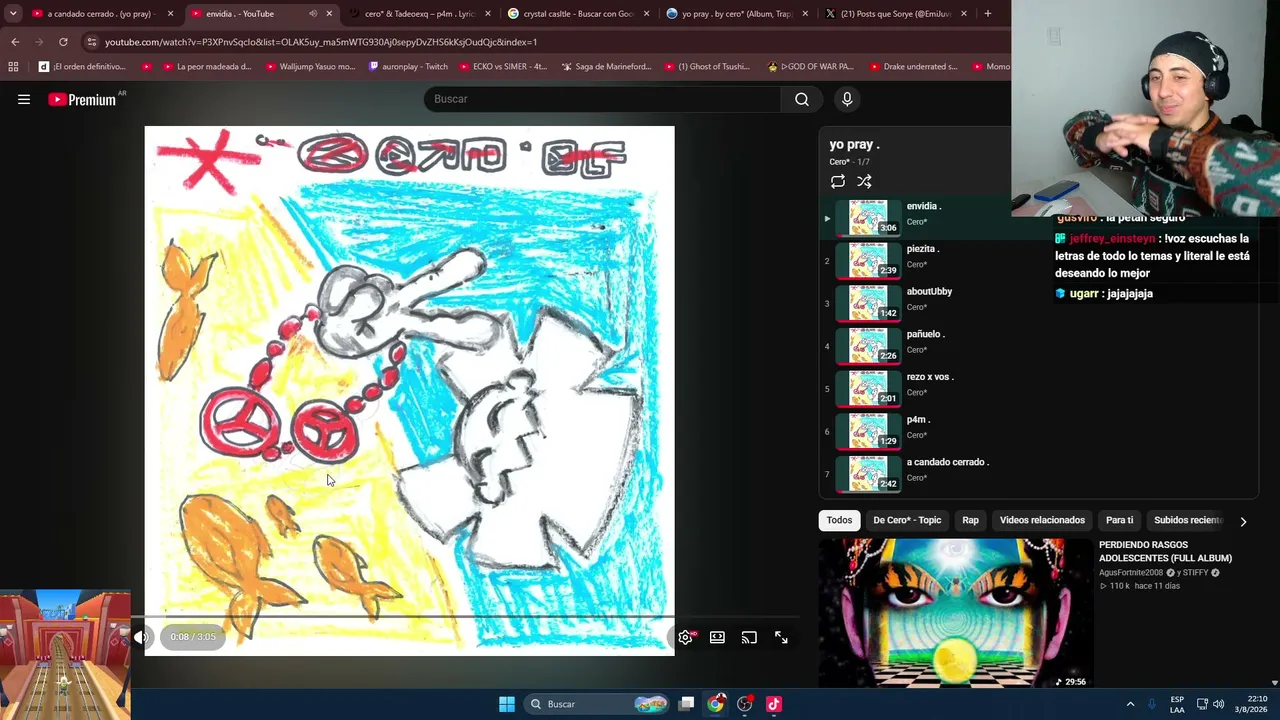The image size is (1280, 720).
Task: Open the YouTube hamburger guide menu
Action: [x=24, y=99]
